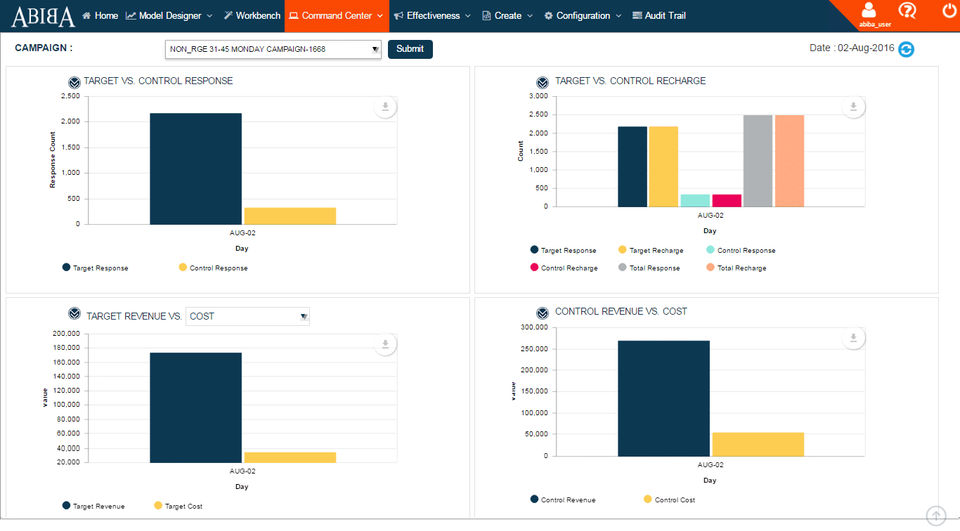960x531 pixels.
Task: Click the yellow Target Cost bar
Action: pyautogui.click(x=290, y=458)
